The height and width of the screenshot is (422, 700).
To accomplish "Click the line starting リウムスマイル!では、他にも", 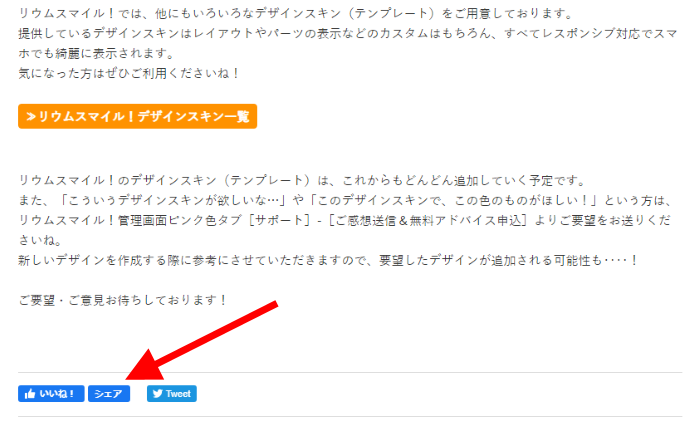I will pos(296,13).
